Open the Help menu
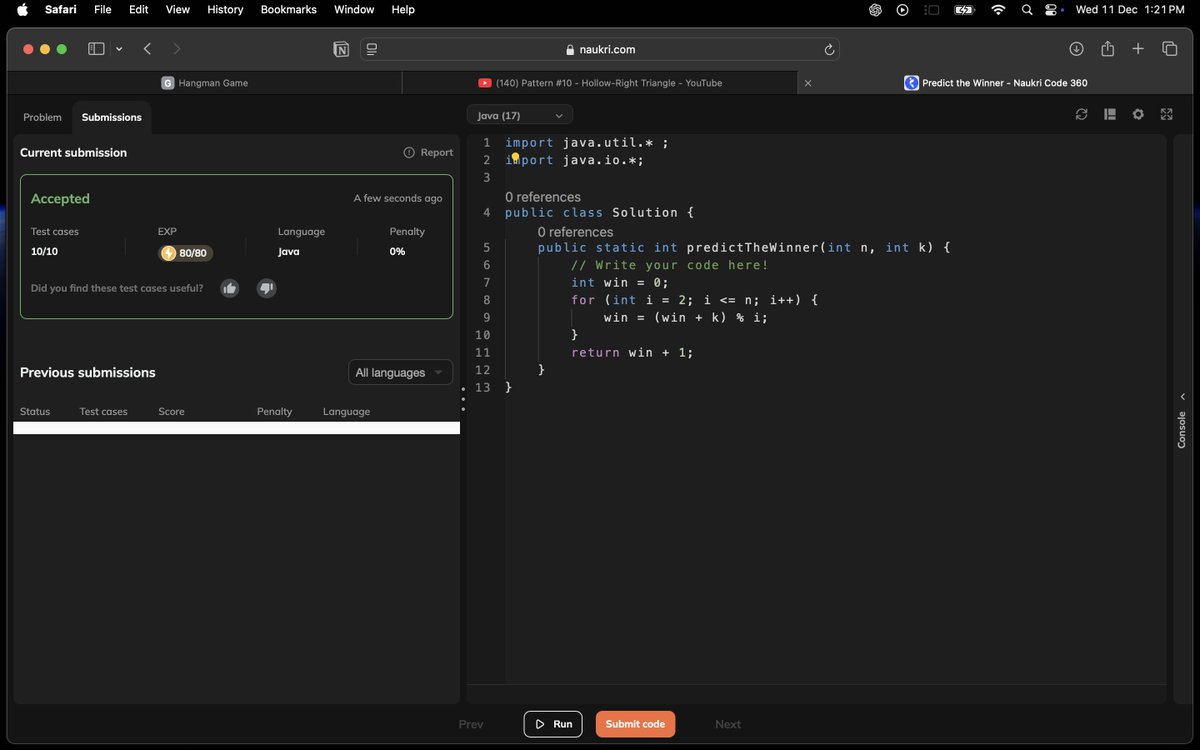The height and width of the screenshot is (750, 1200). click(x=403, y=10)
